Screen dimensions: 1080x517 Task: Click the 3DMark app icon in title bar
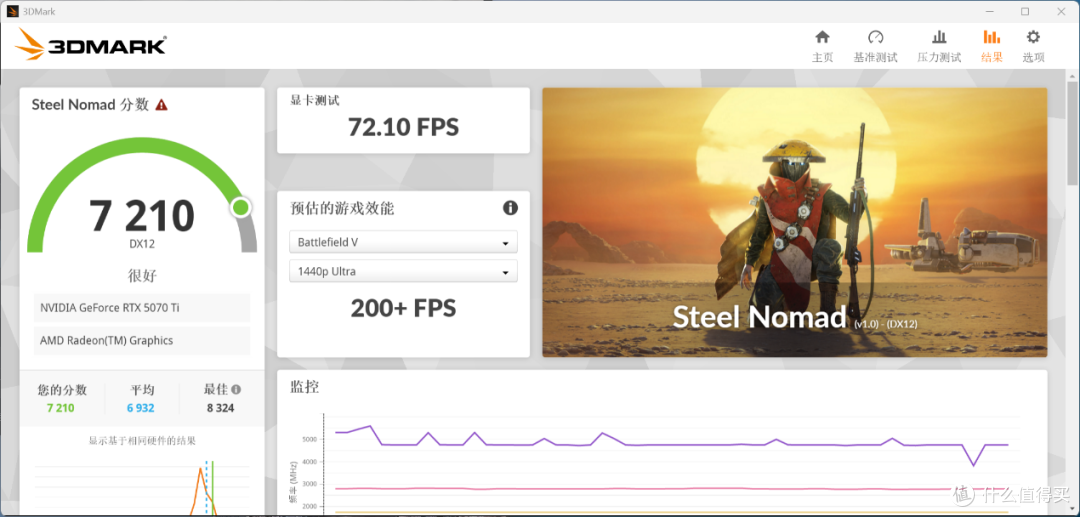12,12
